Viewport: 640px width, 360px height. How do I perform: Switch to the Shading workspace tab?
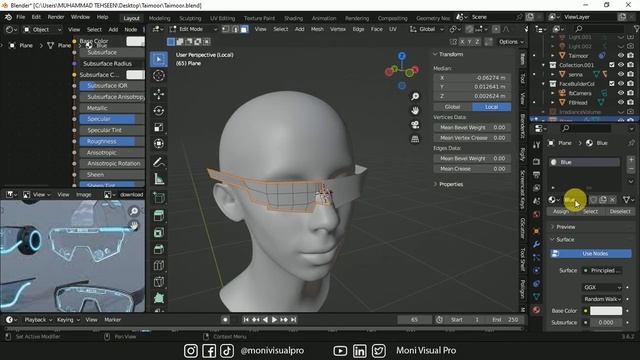(x=293, y=18)
